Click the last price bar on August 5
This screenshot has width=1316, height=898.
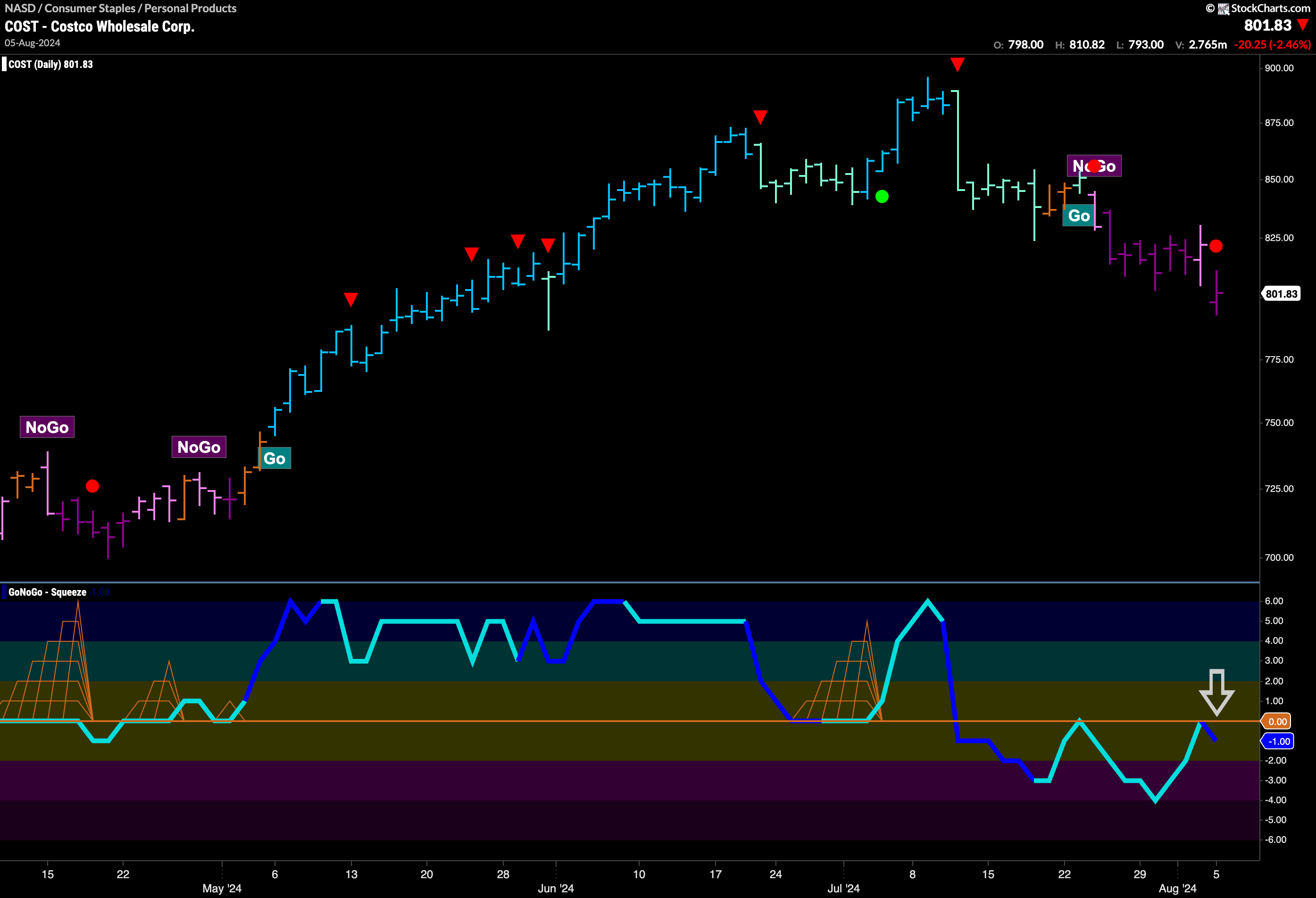[1216, 293]
